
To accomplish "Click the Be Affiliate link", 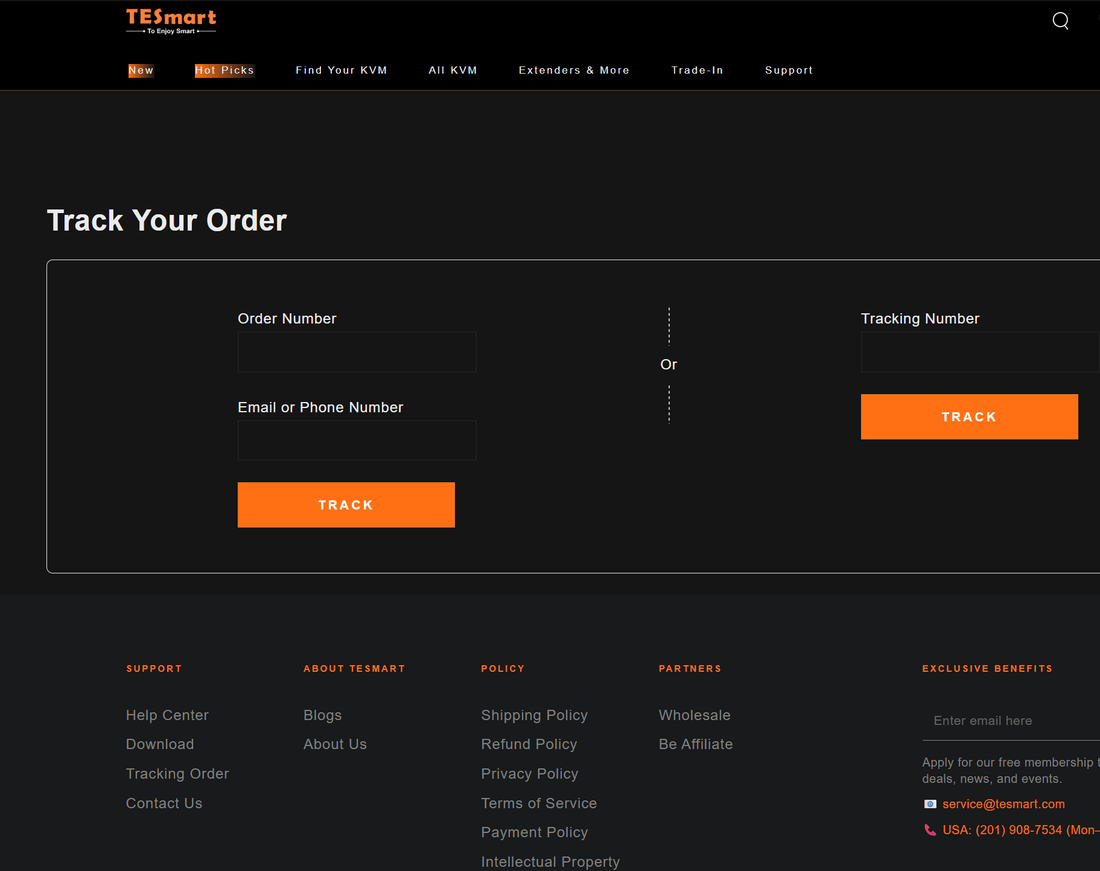I will point(696,744).
